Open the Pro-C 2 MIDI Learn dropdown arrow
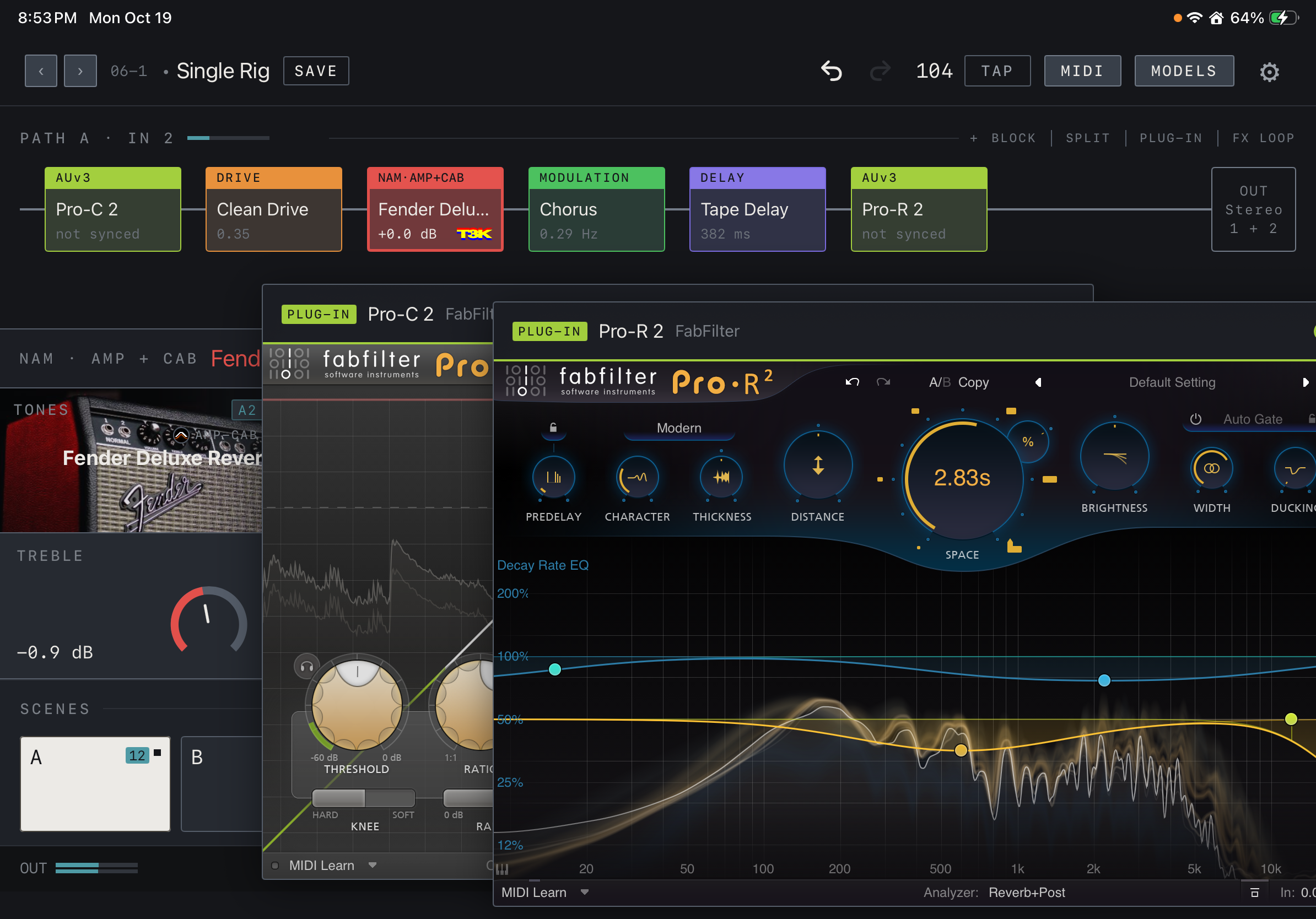 [x=373, y=865]
